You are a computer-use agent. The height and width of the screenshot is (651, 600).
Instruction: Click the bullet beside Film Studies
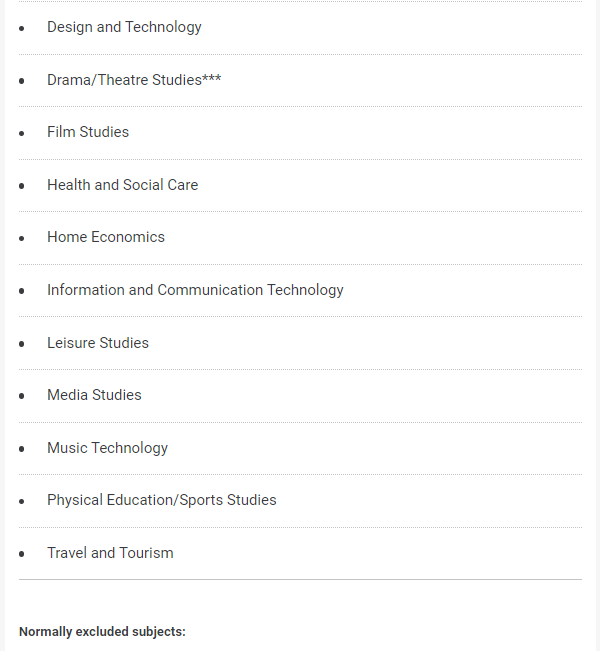pyautogui.click(x=22, y=133)
